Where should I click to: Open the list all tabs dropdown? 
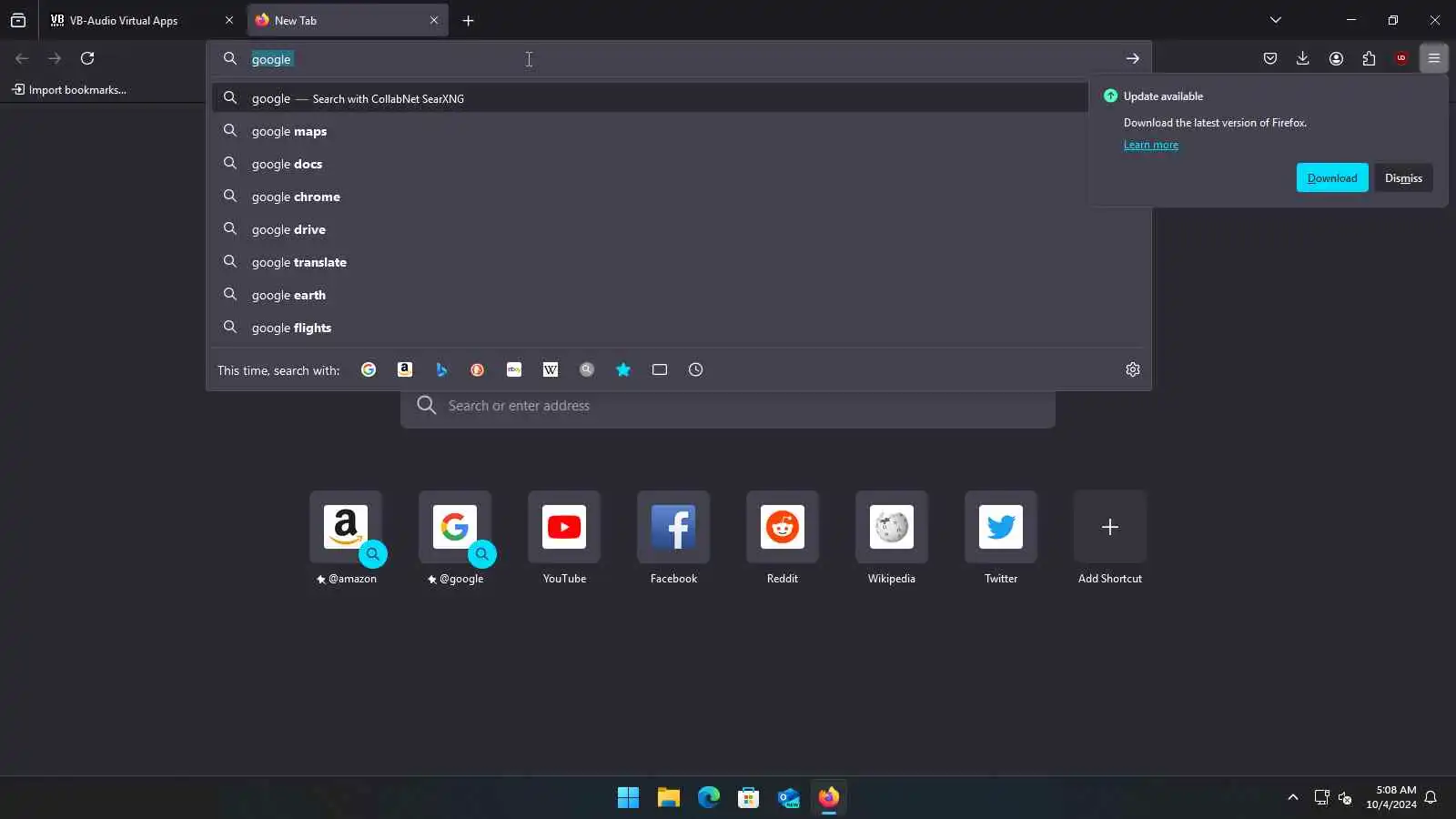tap(1276, 20)
